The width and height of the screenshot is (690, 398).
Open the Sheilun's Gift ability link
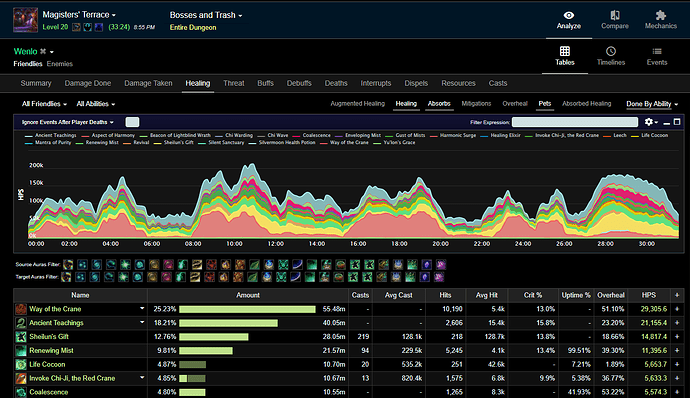[x=49, y=337]
